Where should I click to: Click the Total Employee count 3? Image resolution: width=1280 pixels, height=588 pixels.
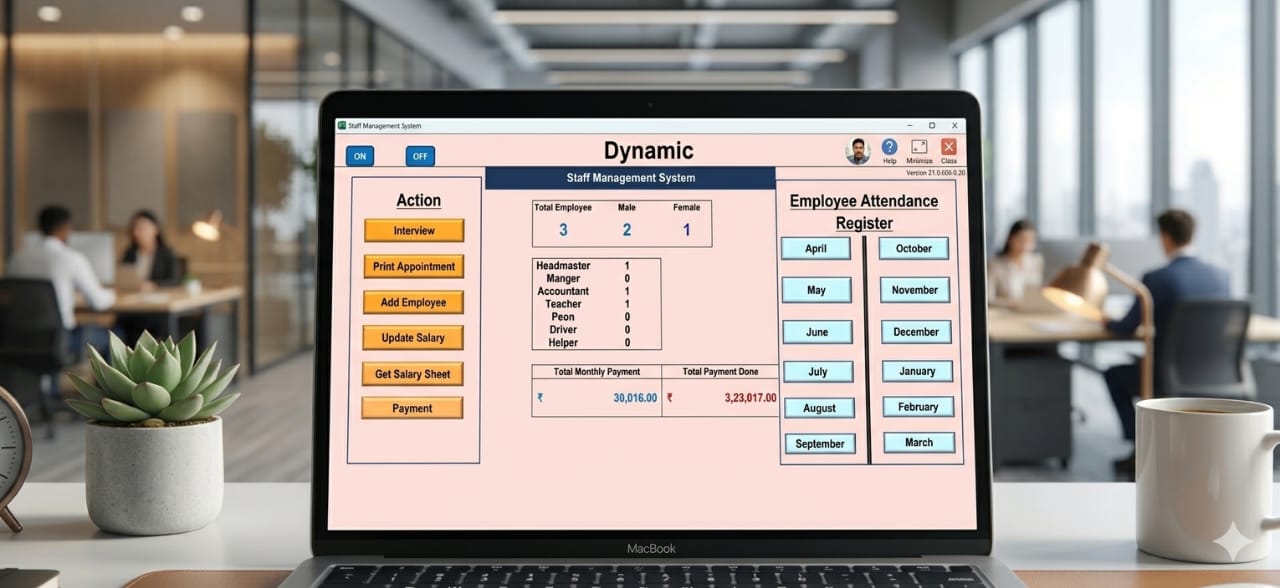coord(563,230)
